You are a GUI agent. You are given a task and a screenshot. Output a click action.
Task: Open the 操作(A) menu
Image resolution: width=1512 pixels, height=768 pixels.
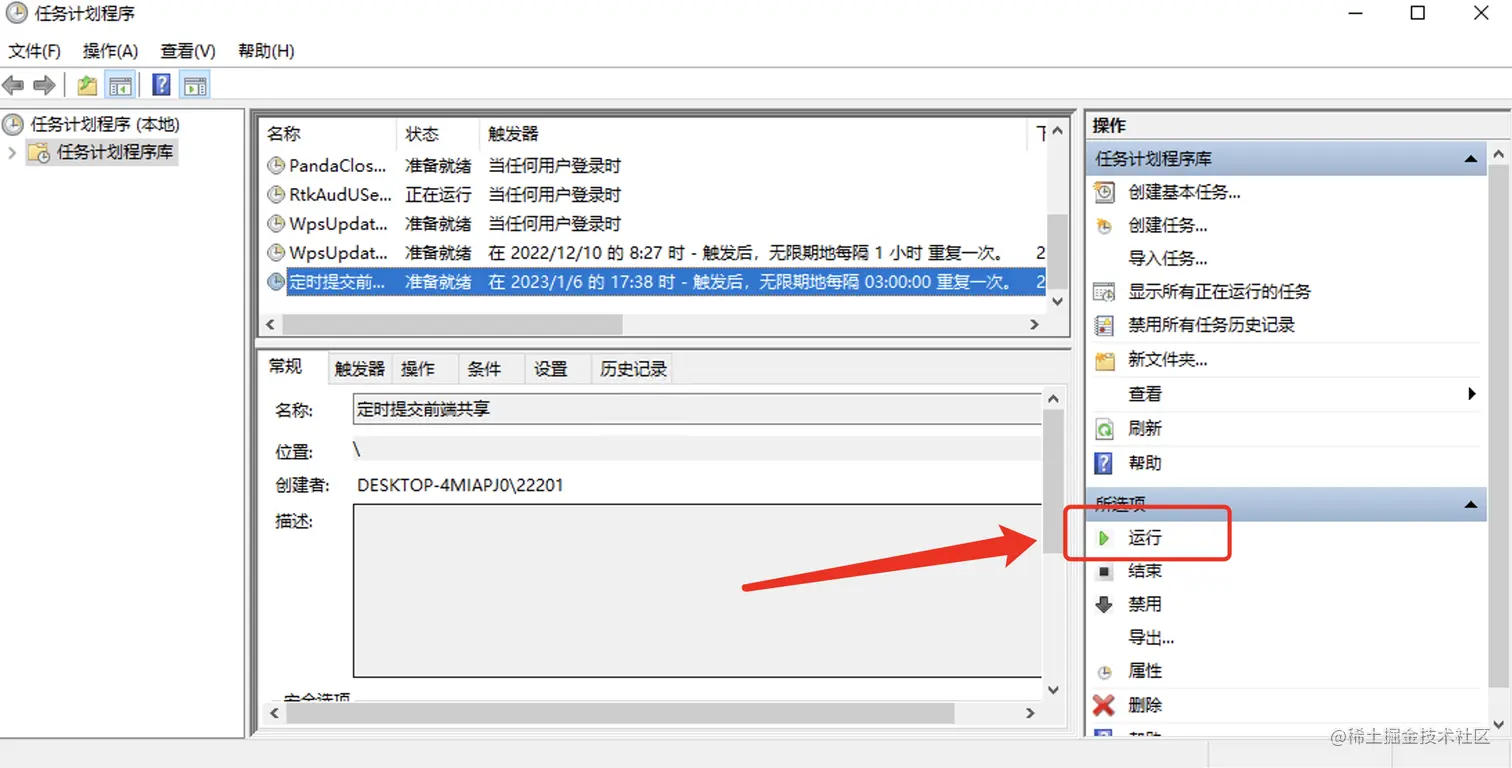point(110,51)
